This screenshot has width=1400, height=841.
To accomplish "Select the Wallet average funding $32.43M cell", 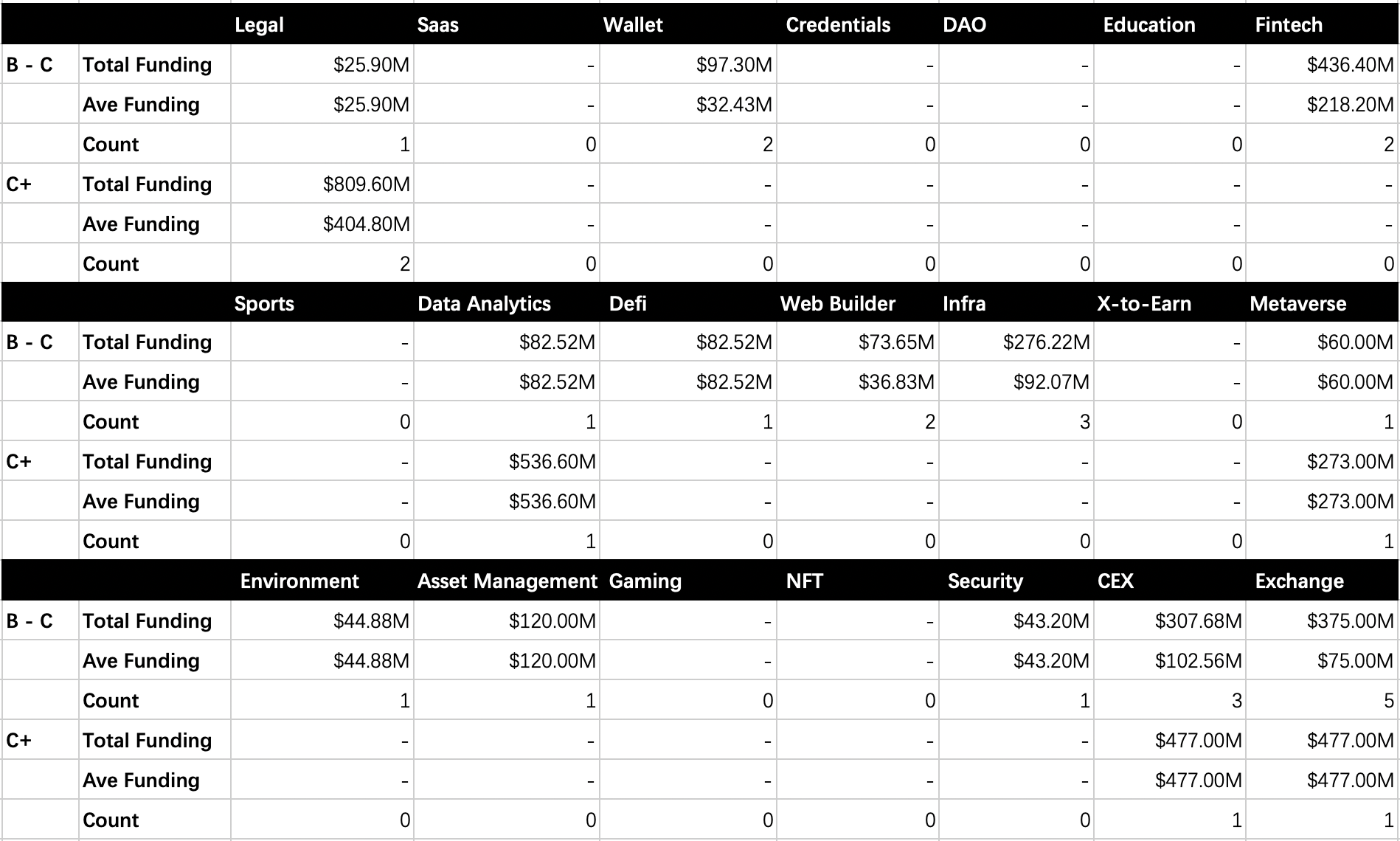I will click(688, 104).
